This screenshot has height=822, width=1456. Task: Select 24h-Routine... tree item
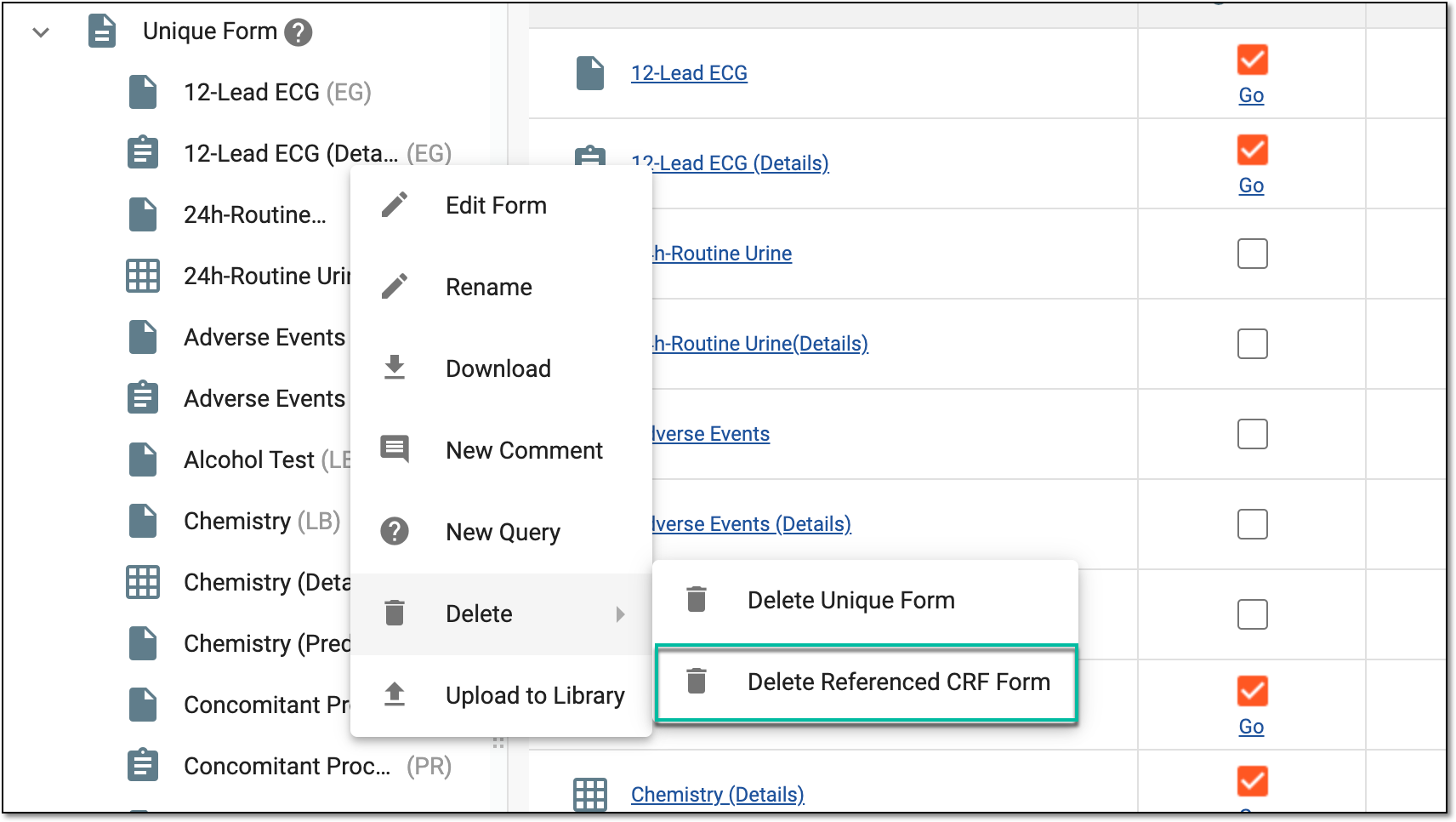click(x=254, y=214)
